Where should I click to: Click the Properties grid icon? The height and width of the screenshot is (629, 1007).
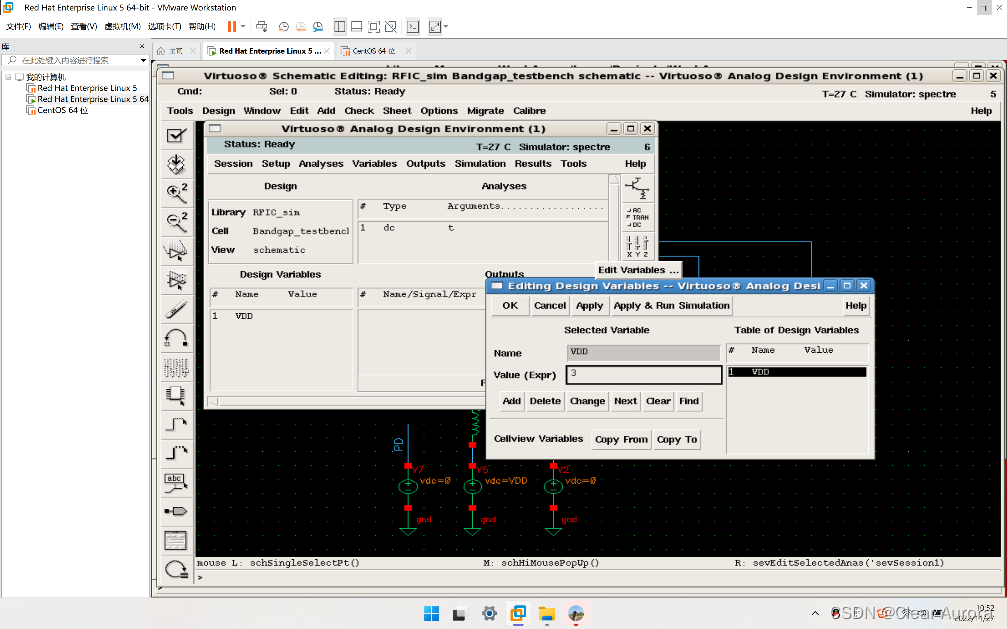176,368
